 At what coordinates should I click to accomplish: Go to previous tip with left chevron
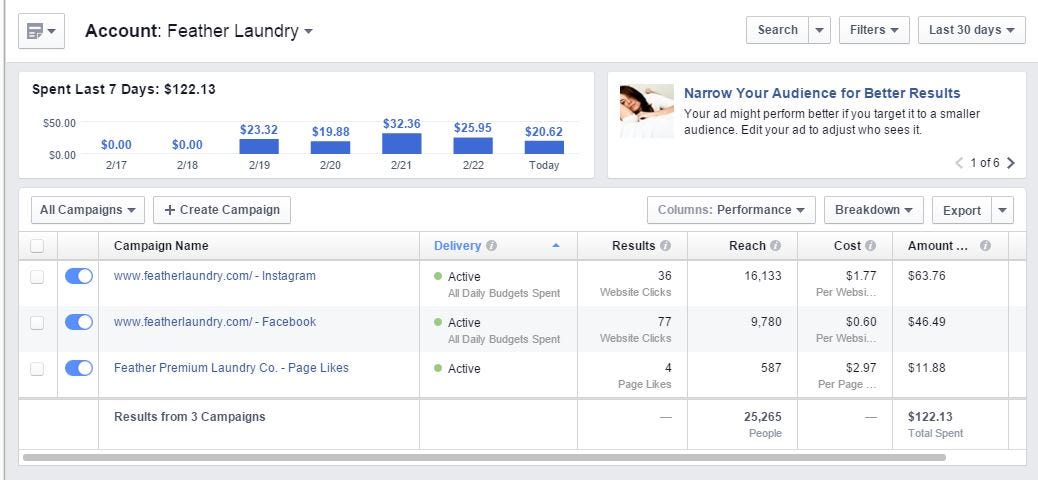[959, 163]
